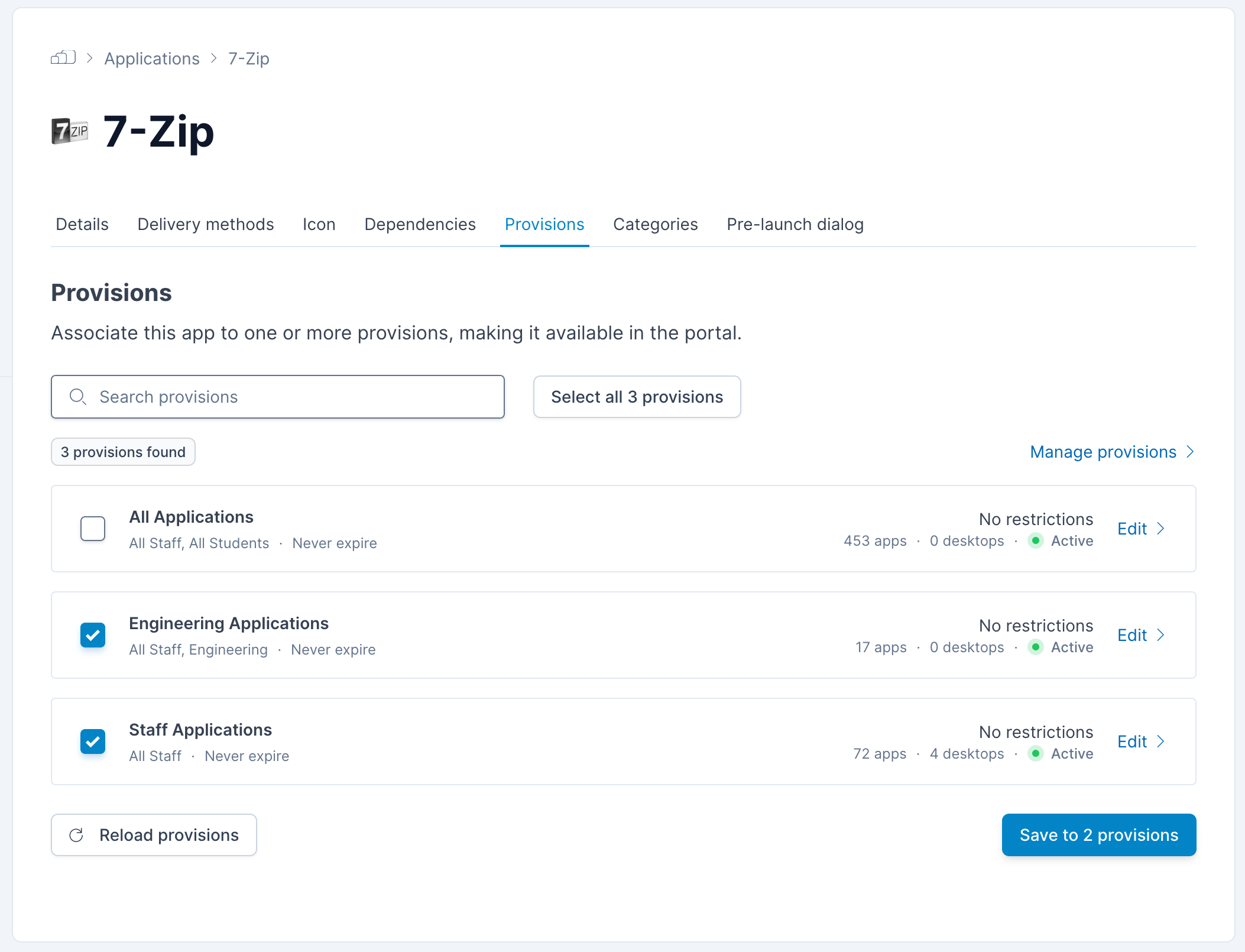Uncheck the Engineering Applications checkbox
Image resolution: width=1245 pixels, height=952 pixels.
click(93, 635)
